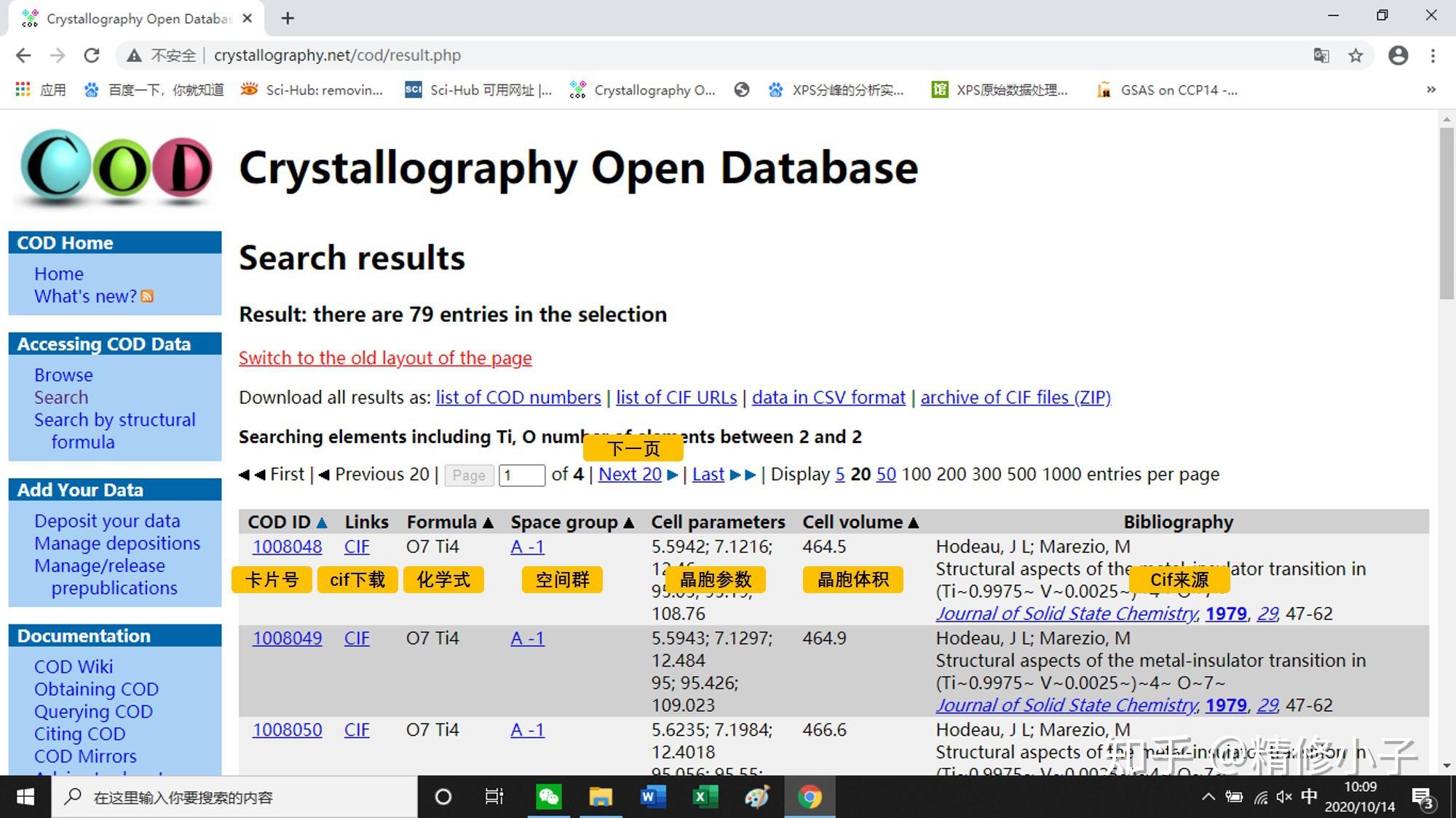The image size is (1456, 818).
Task: Click the page number input field
Action: (x=521, y=475)
